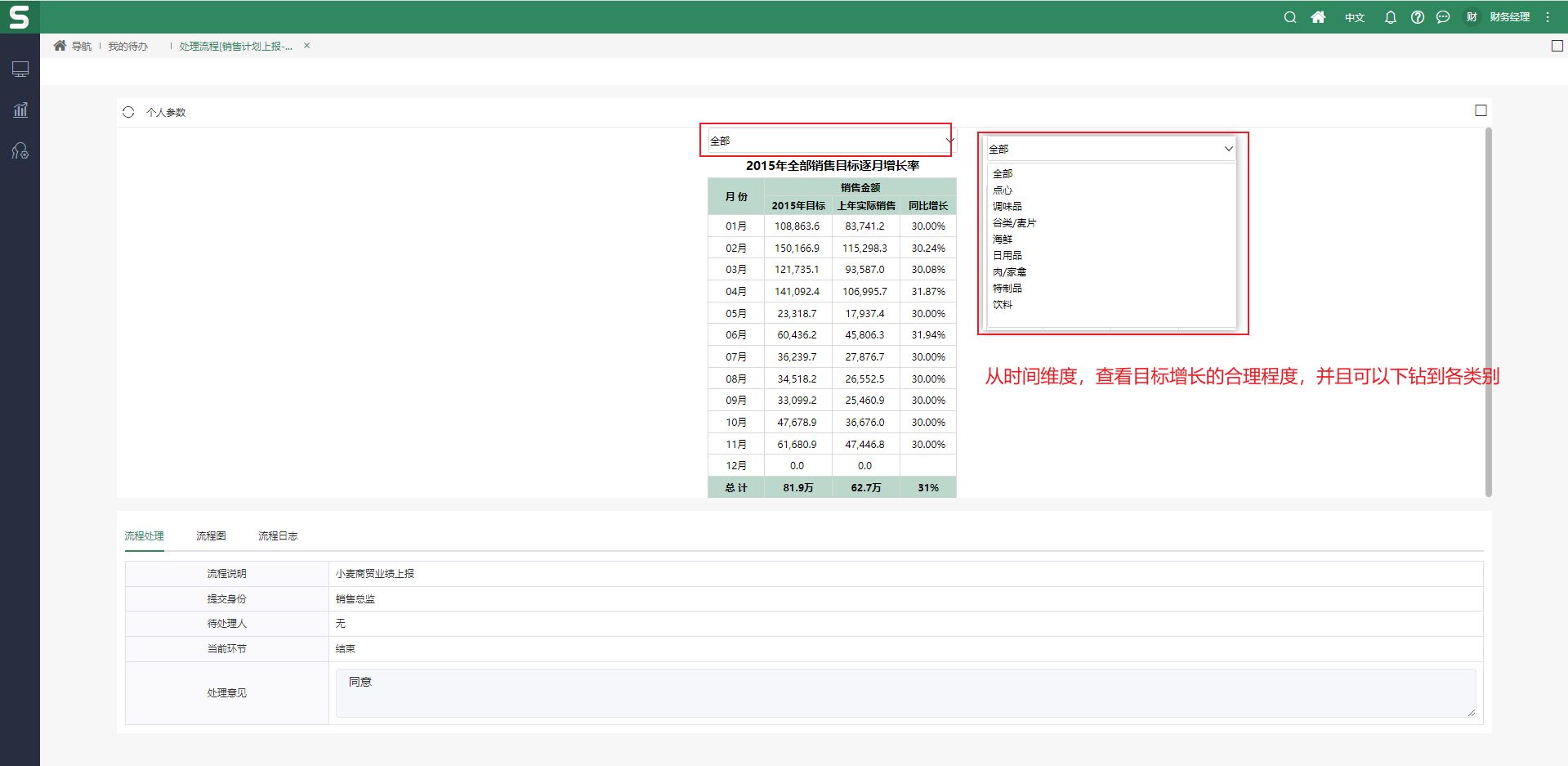
Task: Choose 海鲜 in the category list
Action: click(x=1003, y=240)
